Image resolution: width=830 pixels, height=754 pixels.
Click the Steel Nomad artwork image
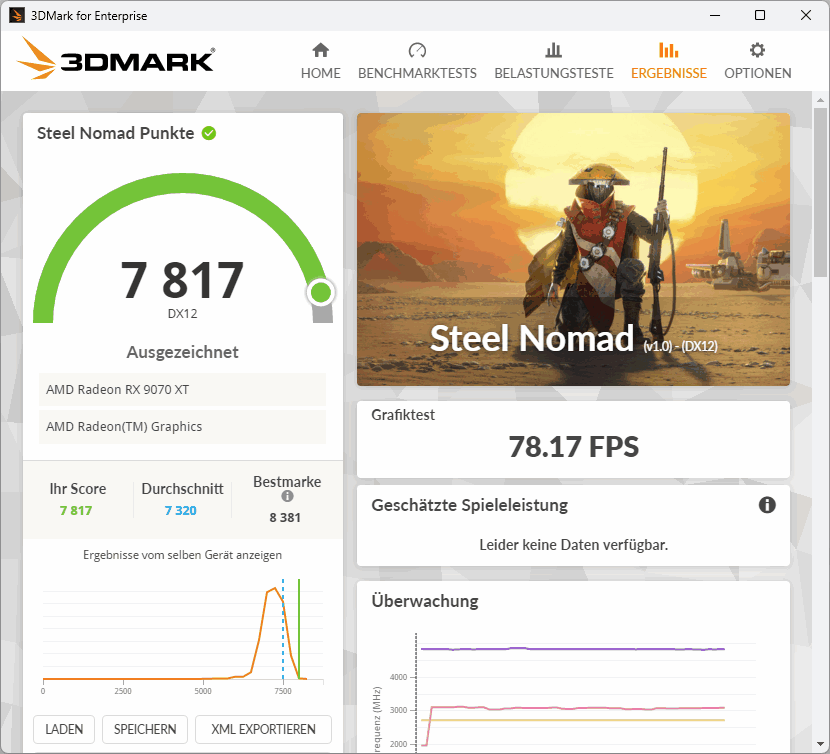point(573,249)
